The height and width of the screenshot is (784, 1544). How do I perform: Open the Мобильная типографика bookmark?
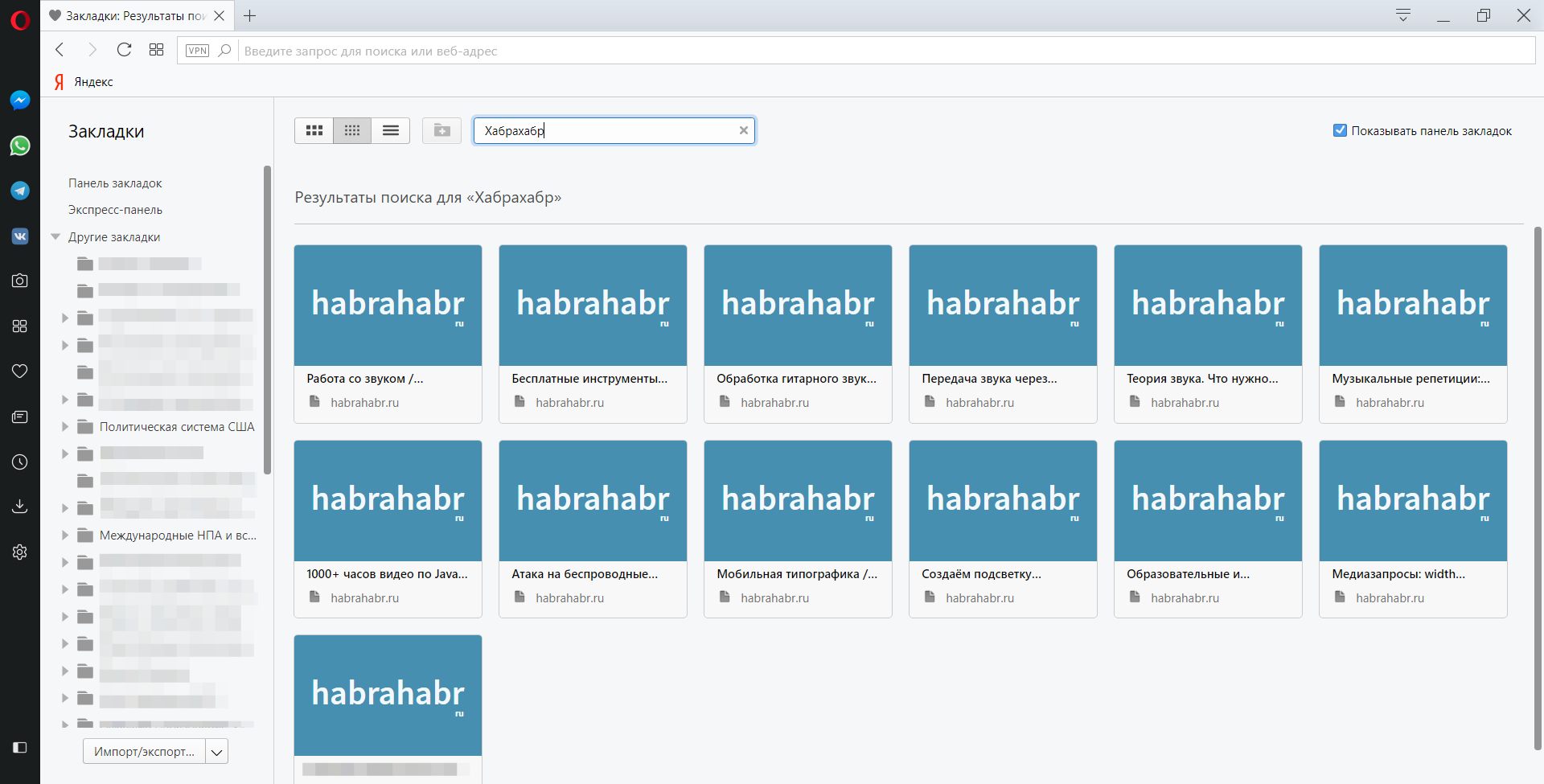click(798, 529)
